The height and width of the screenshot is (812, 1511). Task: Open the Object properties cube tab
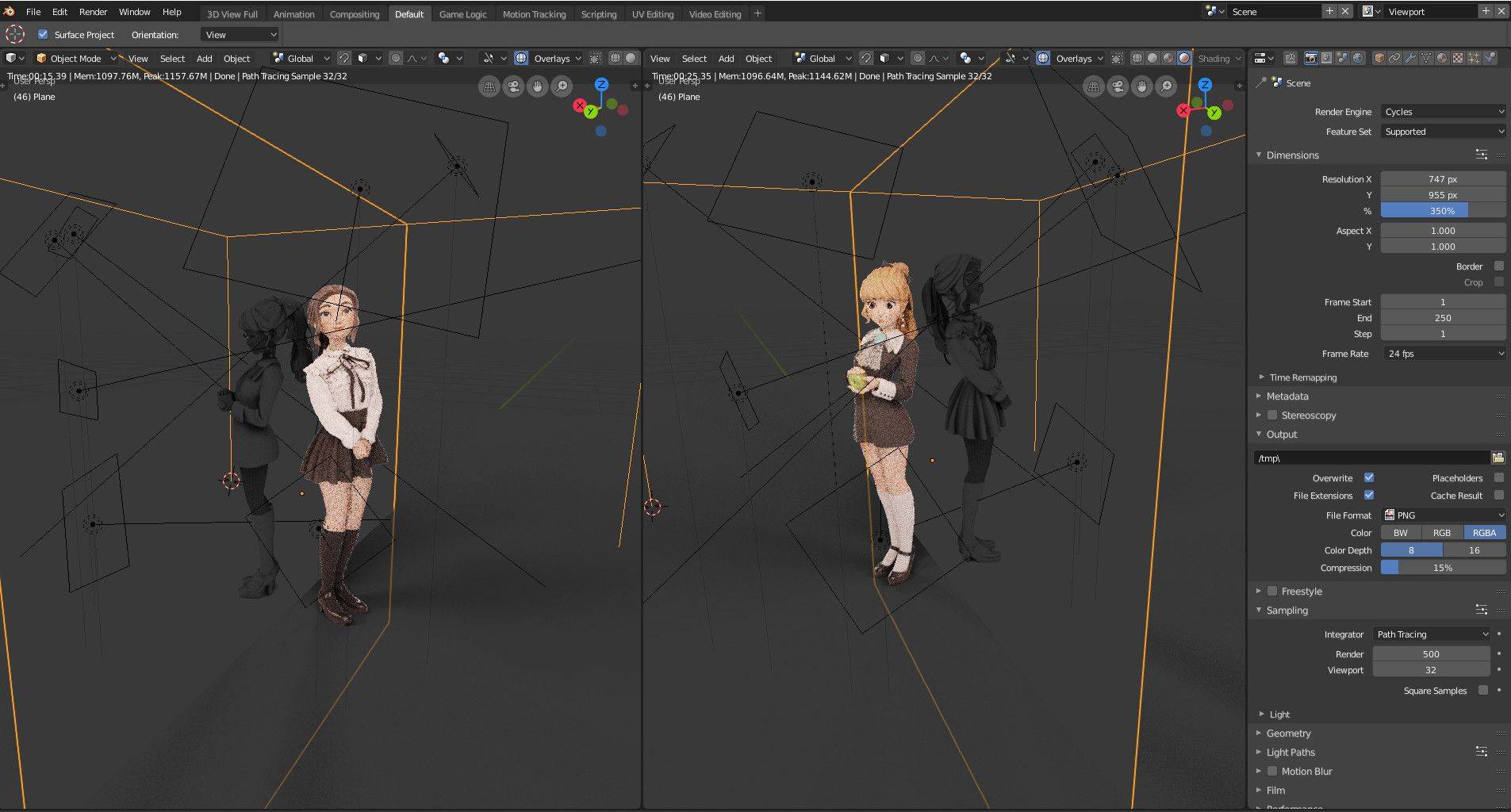(x=1379, y=59)
